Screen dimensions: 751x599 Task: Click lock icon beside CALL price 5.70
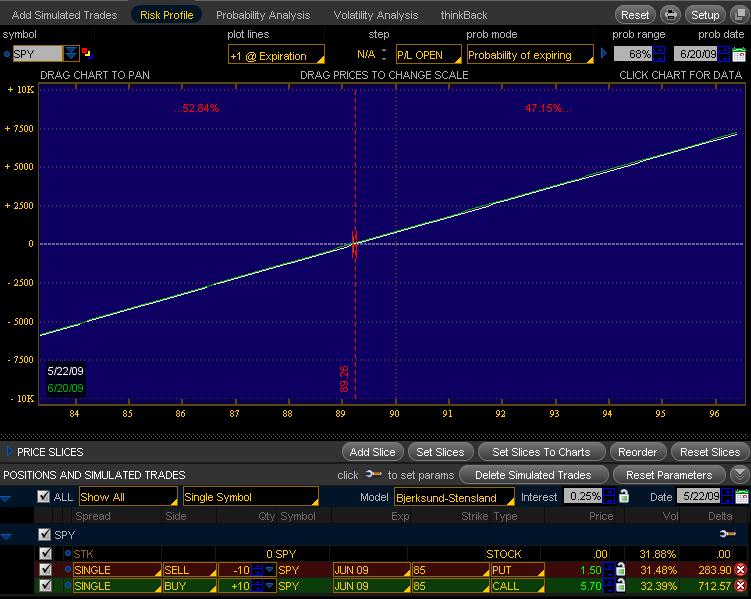619,586
